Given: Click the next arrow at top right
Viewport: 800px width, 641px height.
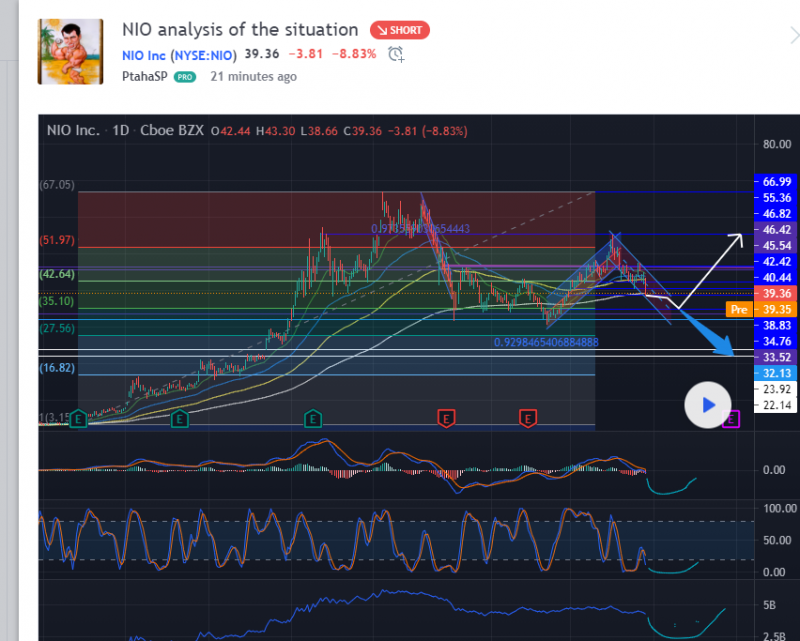Looking at the screenshot, I should [x=792, y=34].
